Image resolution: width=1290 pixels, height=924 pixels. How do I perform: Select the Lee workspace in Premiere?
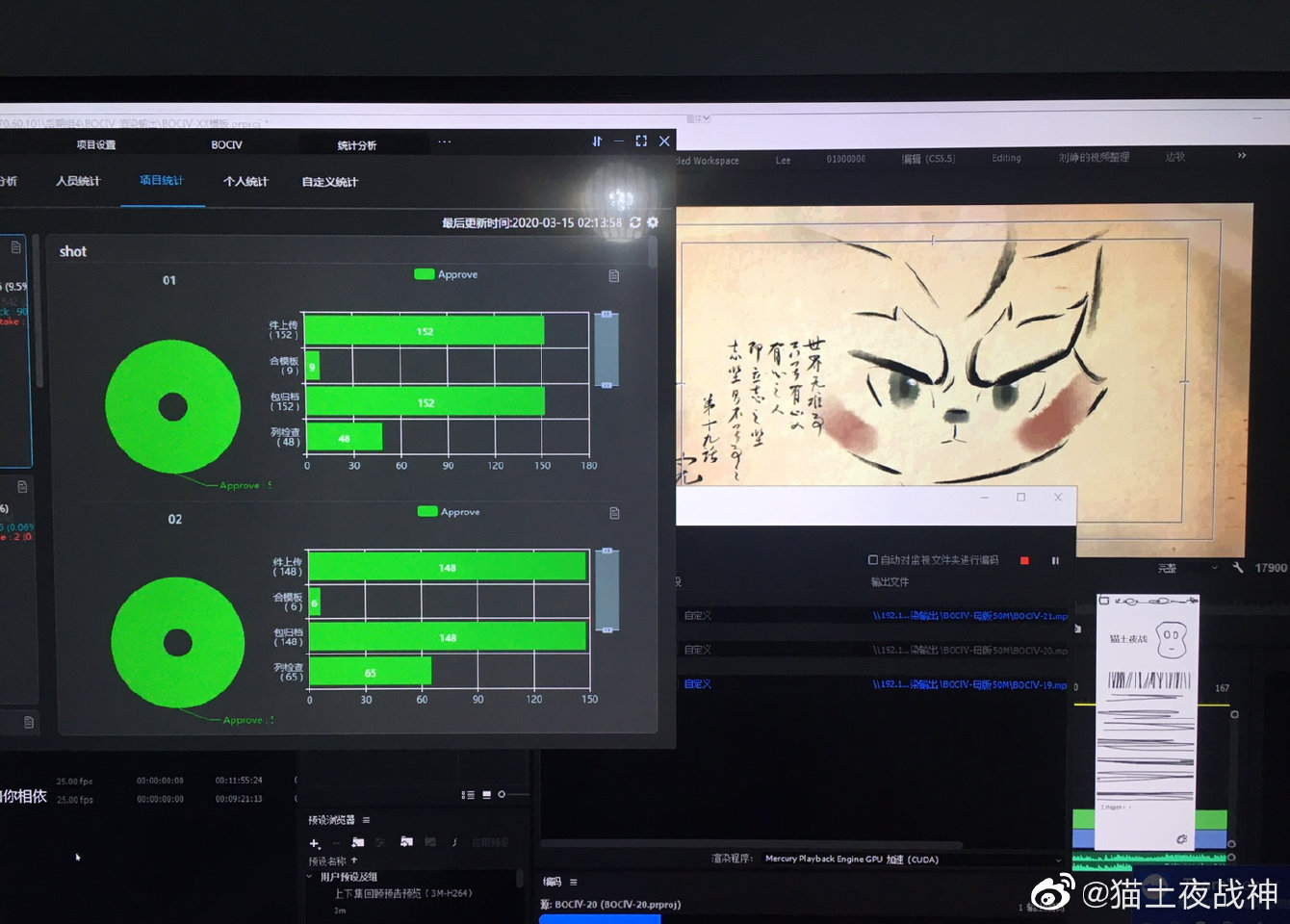[784, 161]
